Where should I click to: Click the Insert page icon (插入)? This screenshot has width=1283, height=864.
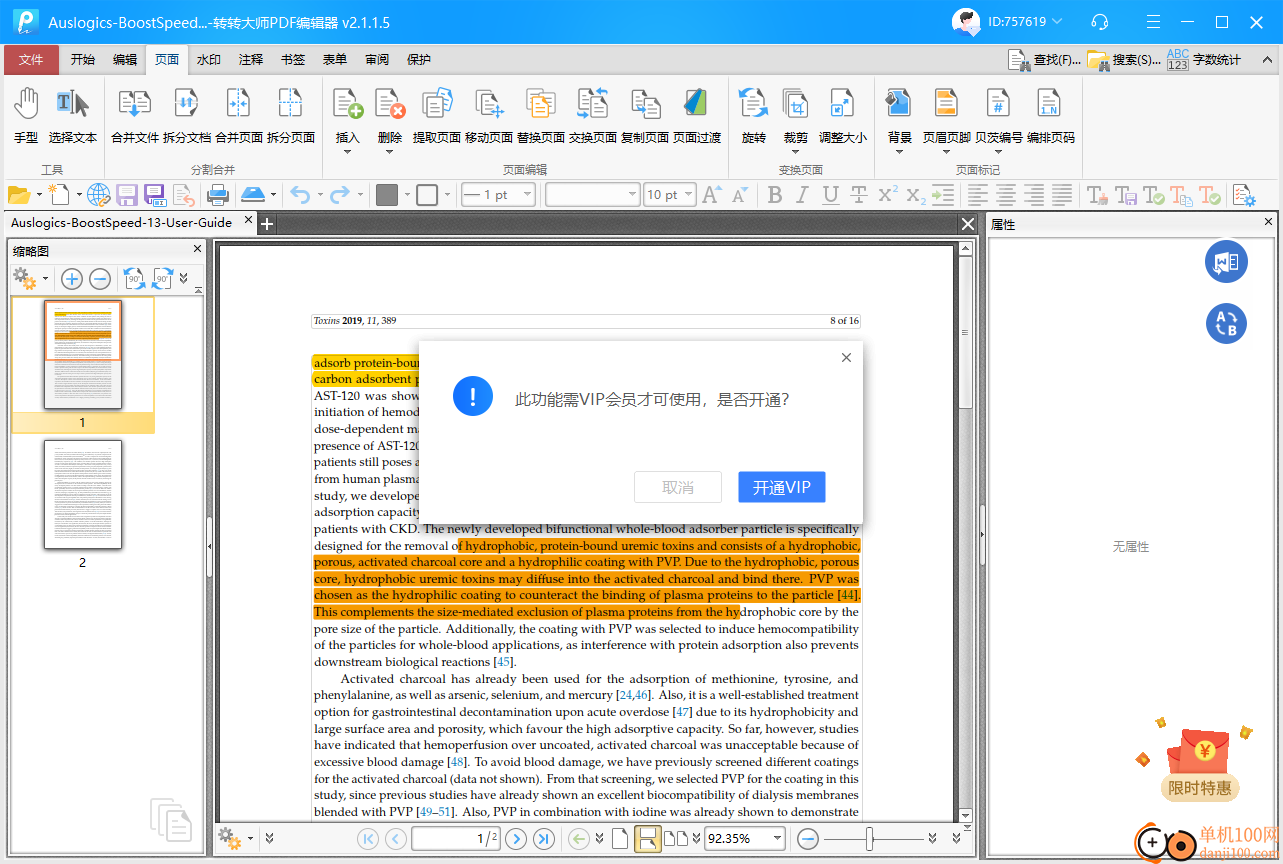point(347,104)
